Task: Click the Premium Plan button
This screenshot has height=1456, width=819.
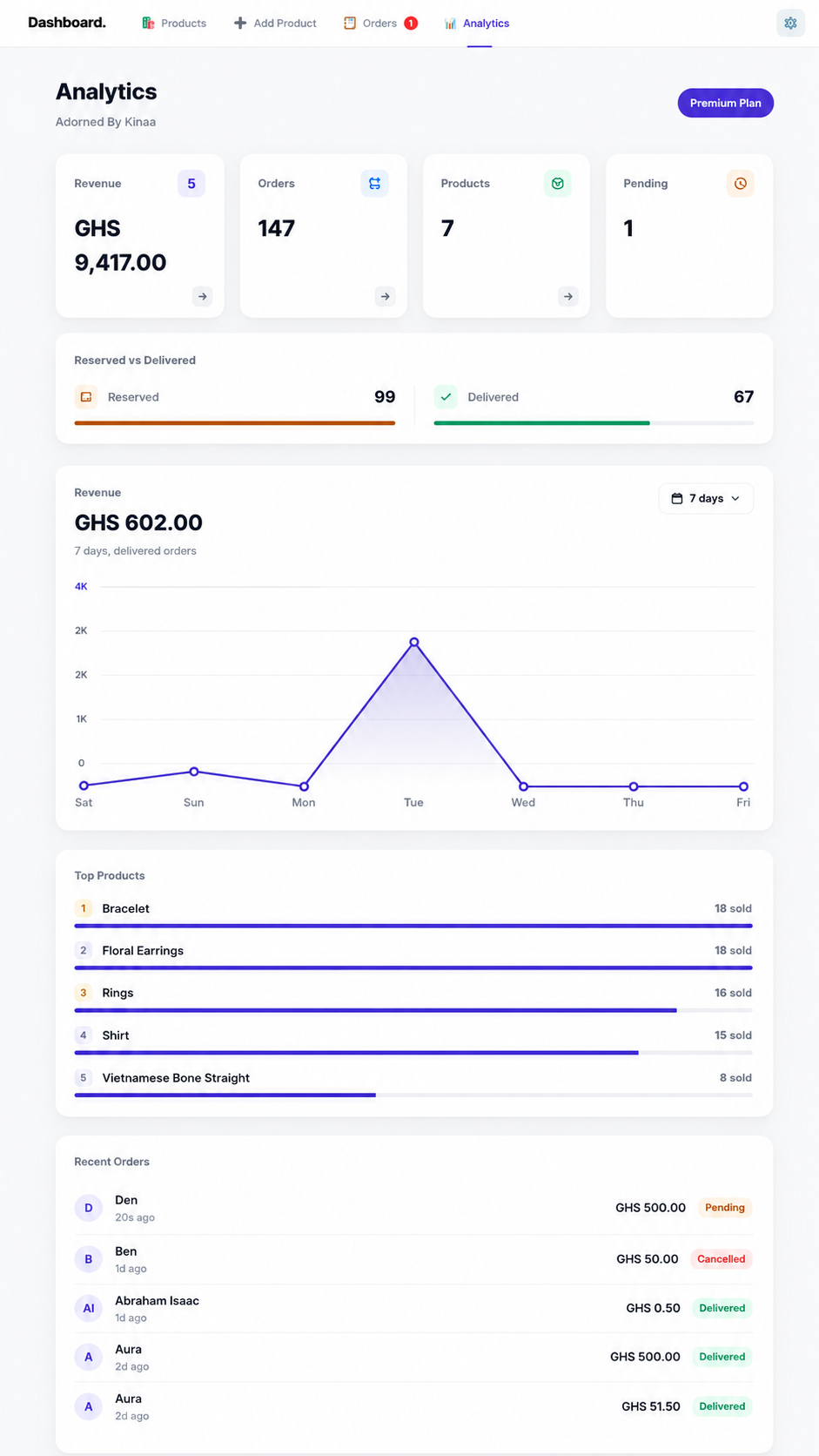Action: (x=726, y=103)
